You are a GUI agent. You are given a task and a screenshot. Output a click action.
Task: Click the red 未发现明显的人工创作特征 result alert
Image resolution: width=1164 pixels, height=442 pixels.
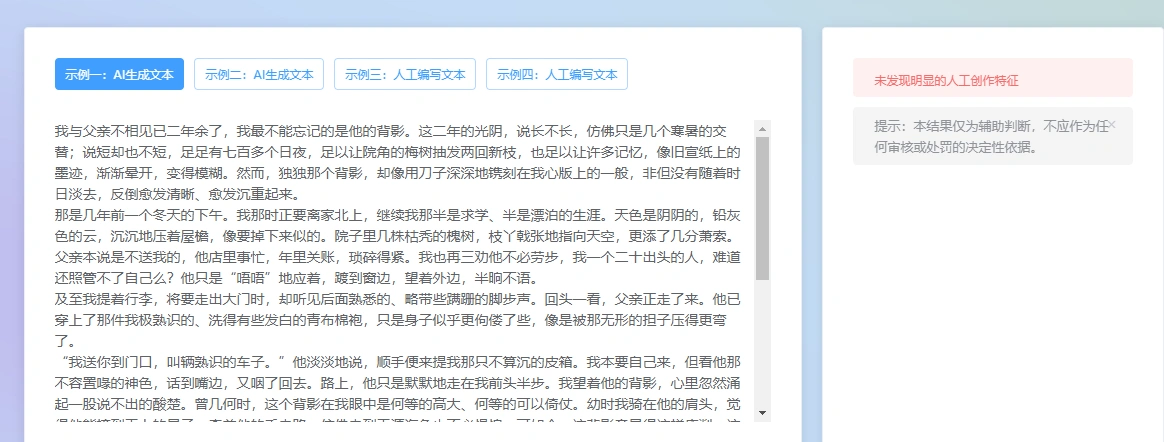992,79
